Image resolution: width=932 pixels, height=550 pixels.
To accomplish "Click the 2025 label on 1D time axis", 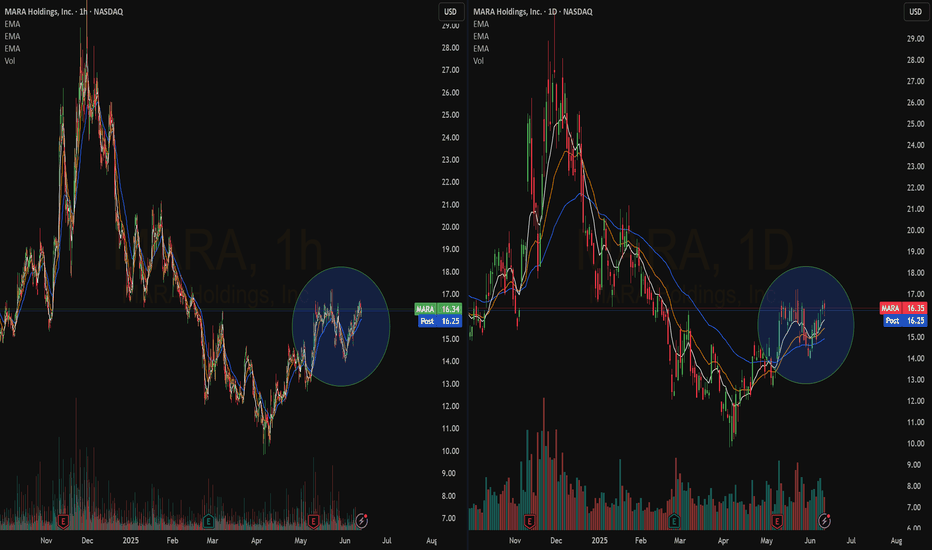I will (600, 540).
